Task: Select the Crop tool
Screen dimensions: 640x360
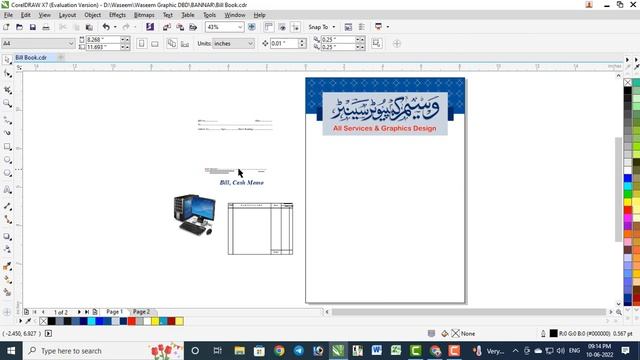Action: [7, 90]
